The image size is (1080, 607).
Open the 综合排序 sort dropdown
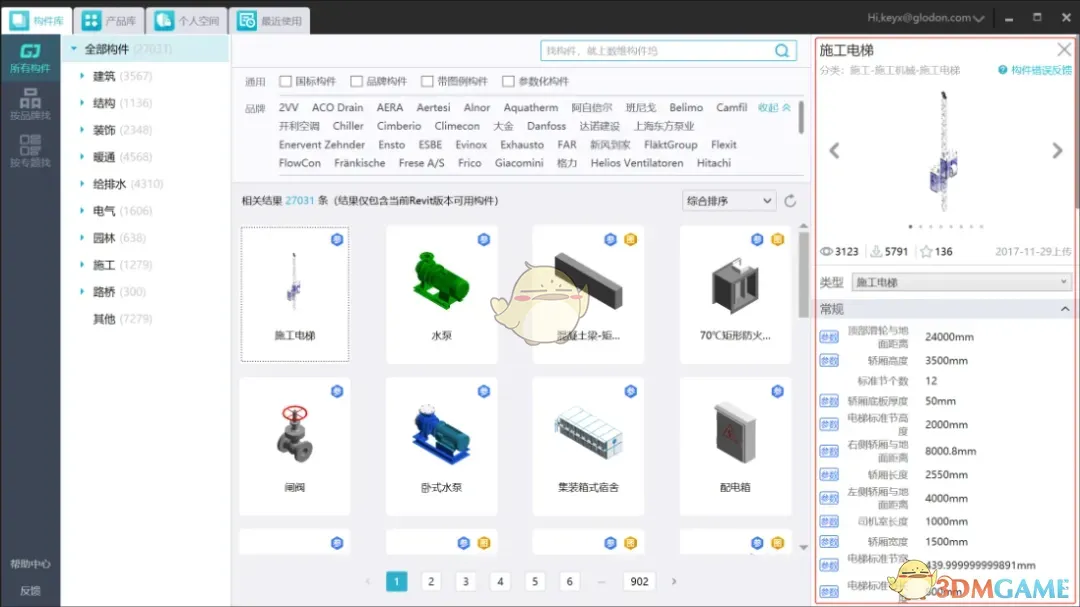pos(729,201)
